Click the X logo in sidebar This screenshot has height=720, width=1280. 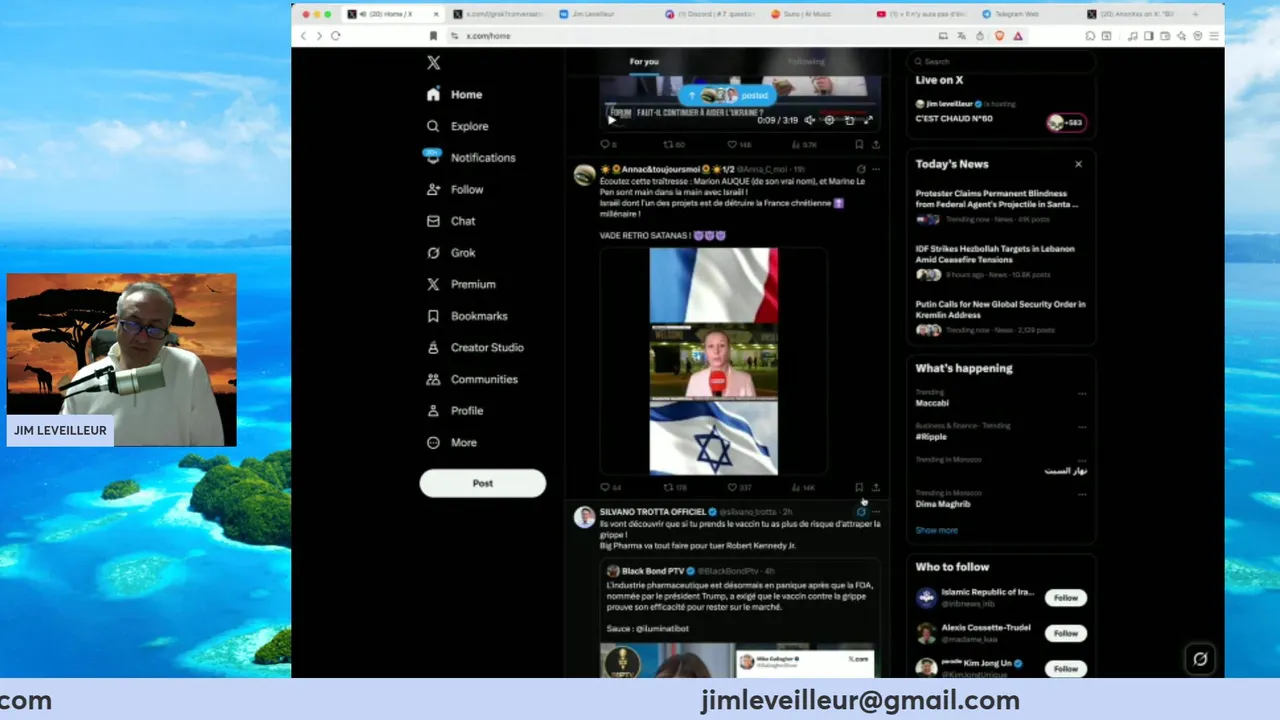coord(433,62)
